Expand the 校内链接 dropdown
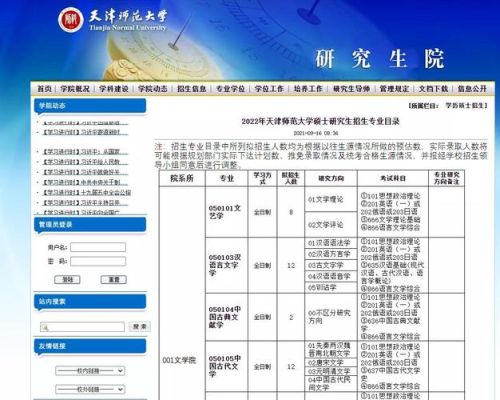Image resolution: width=500 pixels, height=400 pixels. click(x=90, y=371)
